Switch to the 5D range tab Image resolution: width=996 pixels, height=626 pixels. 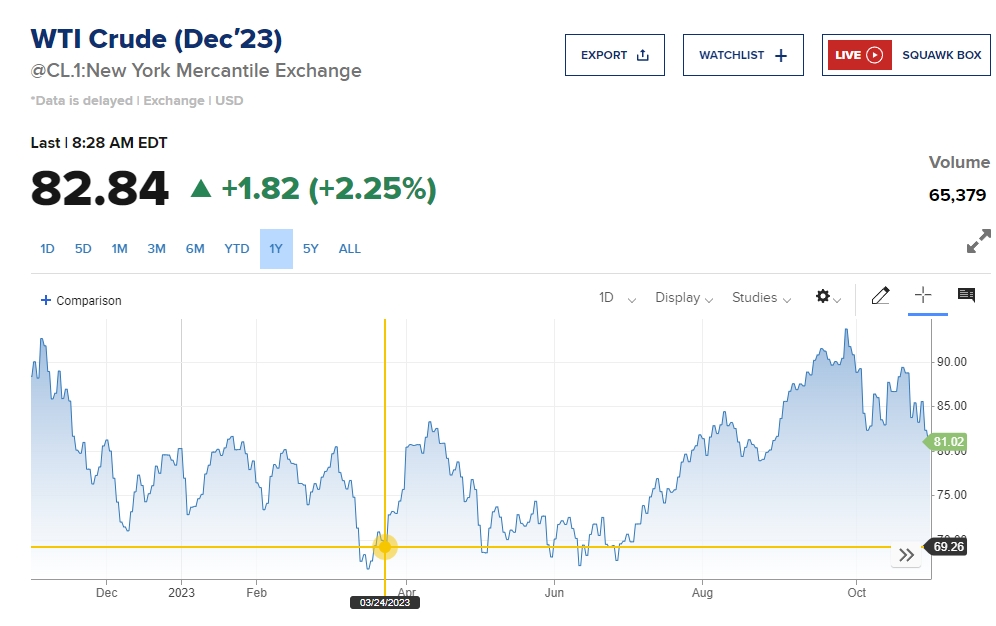[83, 249]
